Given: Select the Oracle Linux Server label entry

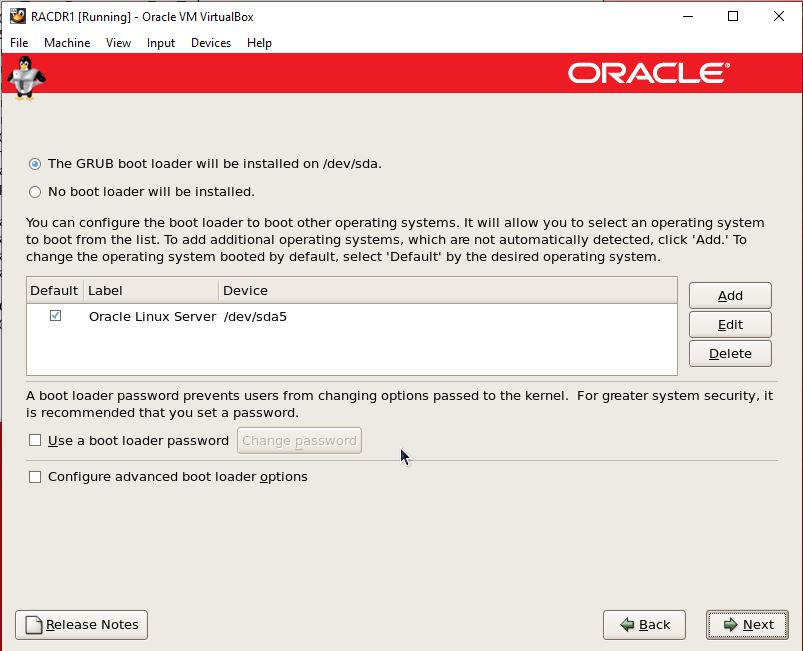Looking at the screenshot, I should [152, 317].
